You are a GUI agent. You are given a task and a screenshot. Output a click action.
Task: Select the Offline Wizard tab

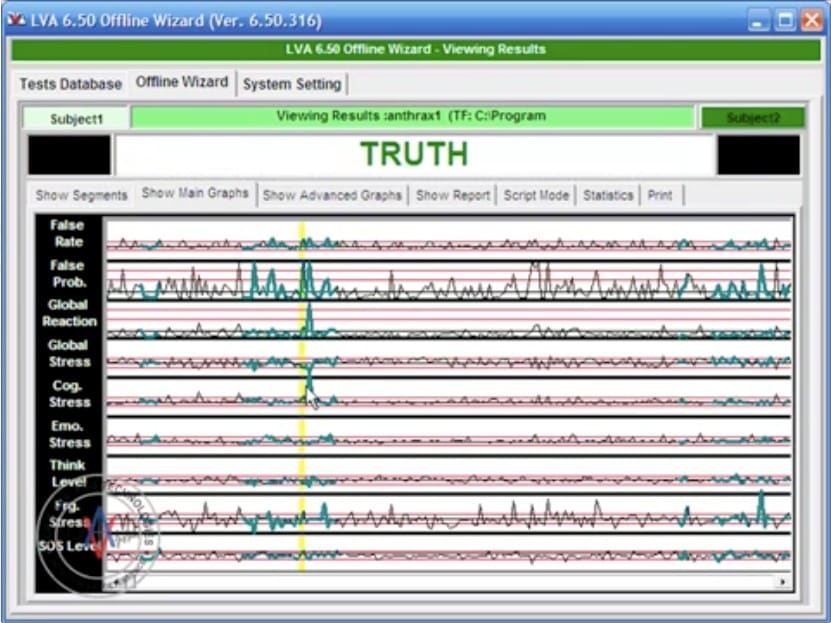tap(182, 82)
